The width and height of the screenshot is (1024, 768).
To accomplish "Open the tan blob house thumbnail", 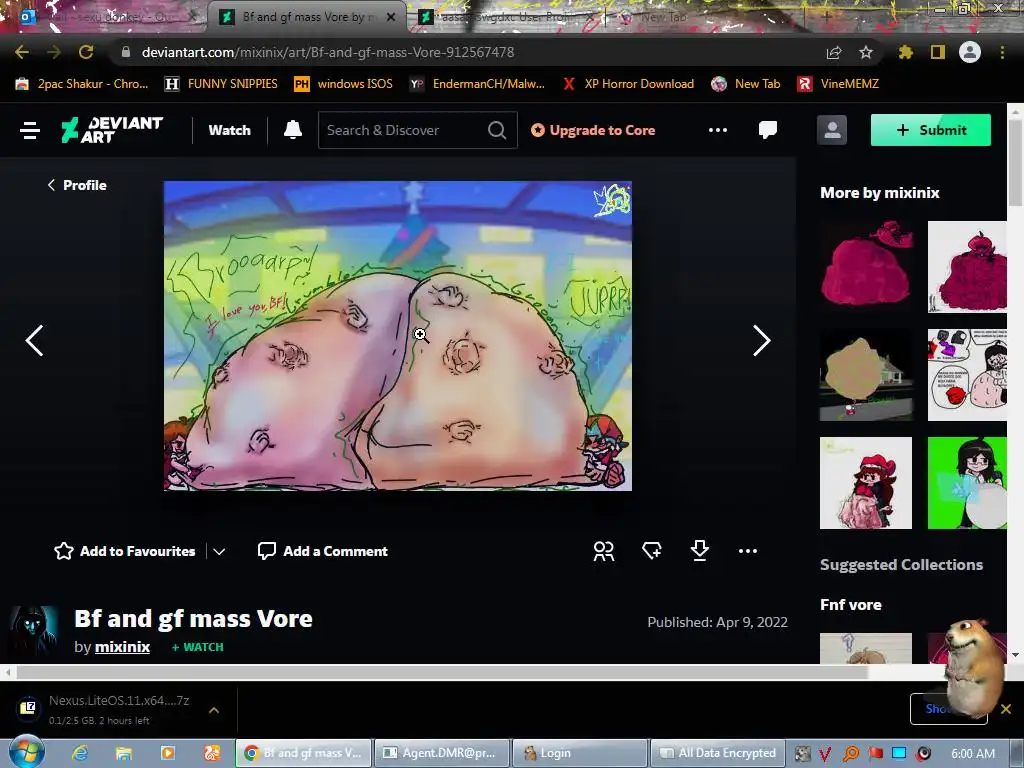I will [x=866, y=375].
